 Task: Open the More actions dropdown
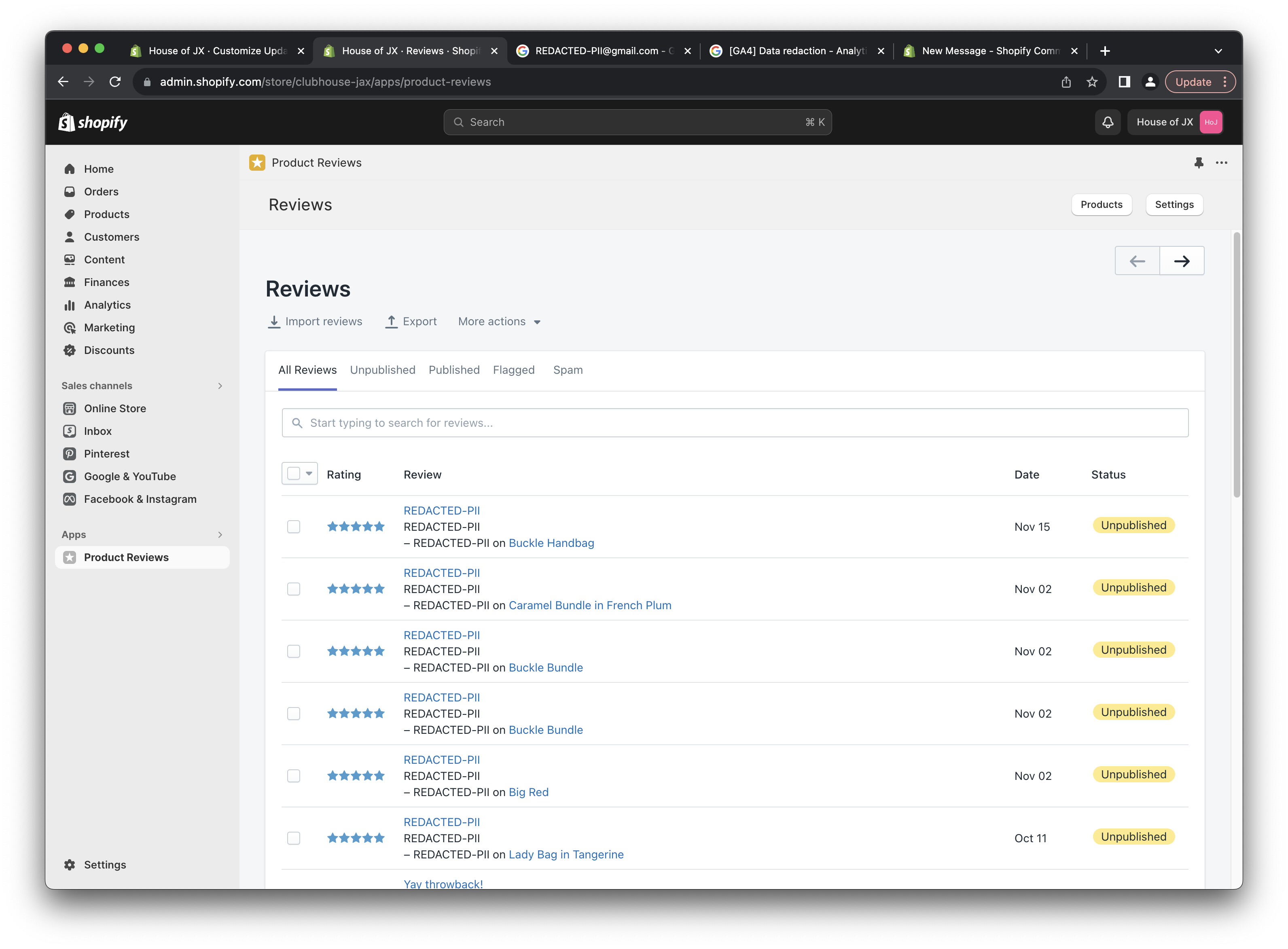pos(499,322)
